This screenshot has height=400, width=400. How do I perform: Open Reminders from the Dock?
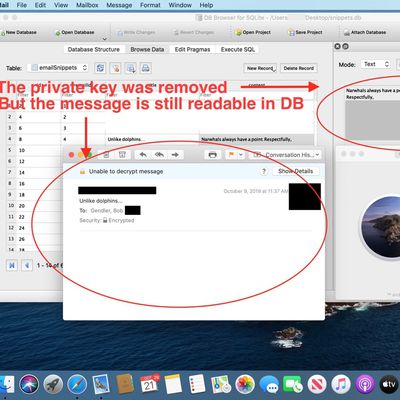pos(197,384)
